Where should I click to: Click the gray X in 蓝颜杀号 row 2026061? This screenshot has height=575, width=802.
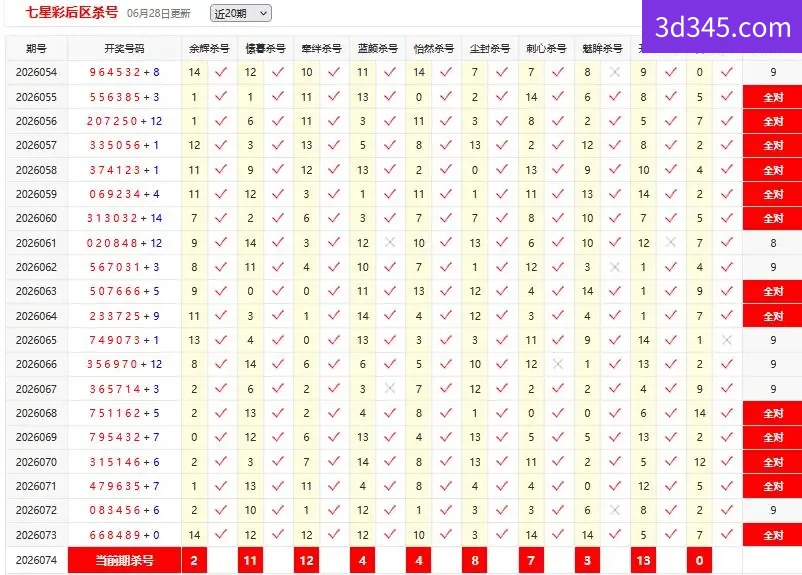point(390,242)
